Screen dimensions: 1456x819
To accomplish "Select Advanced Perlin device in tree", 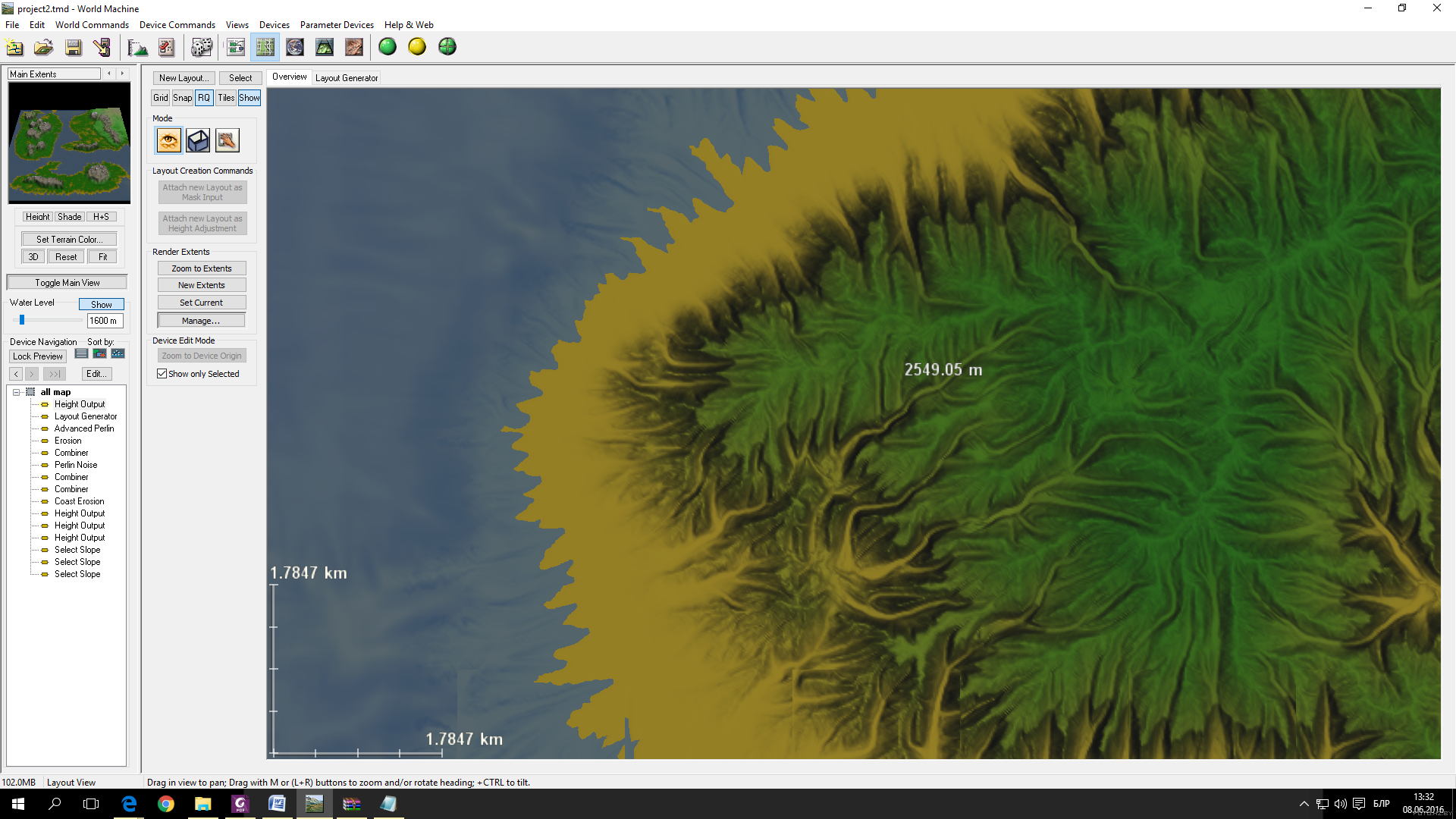I will point(84,428).
